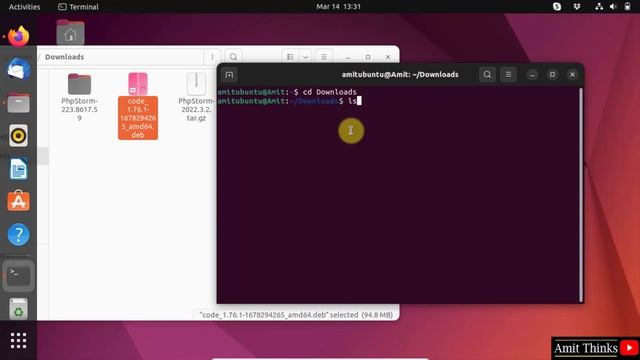Click the Dropbox tray icon

(x=577, y=7)
